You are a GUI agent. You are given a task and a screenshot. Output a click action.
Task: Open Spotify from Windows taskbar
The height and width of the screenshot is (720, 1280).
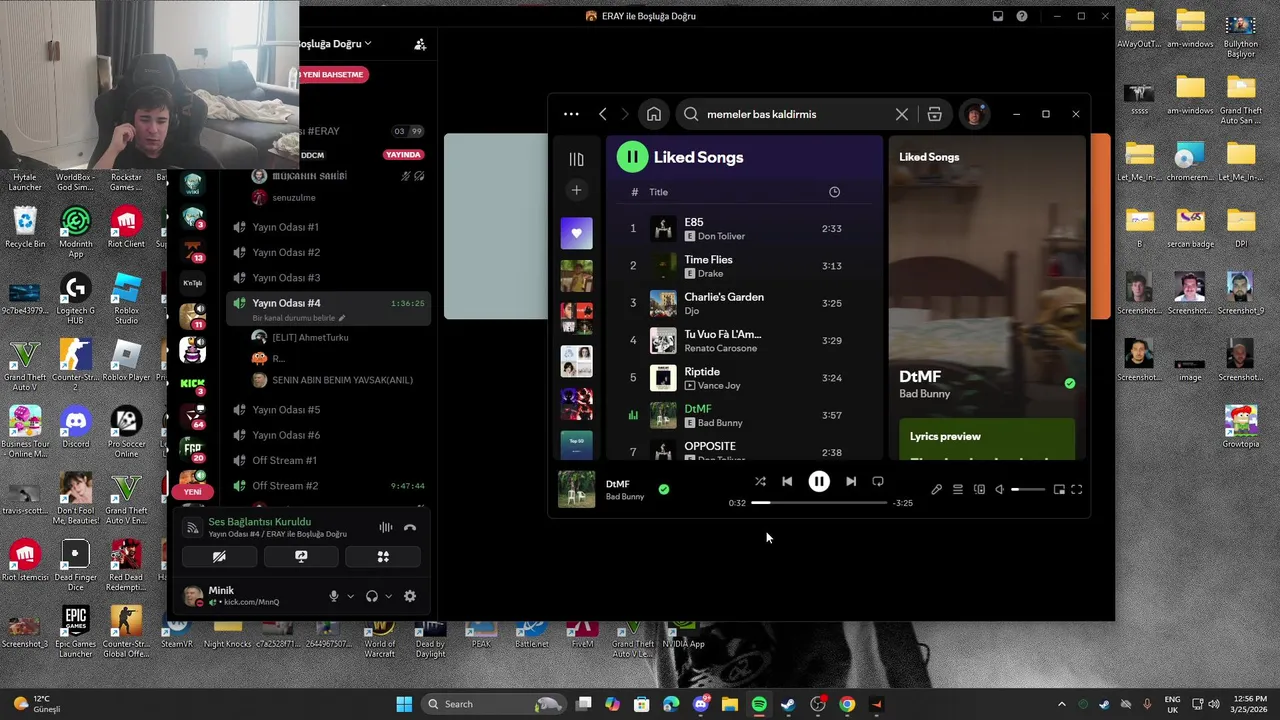(759, 704)
